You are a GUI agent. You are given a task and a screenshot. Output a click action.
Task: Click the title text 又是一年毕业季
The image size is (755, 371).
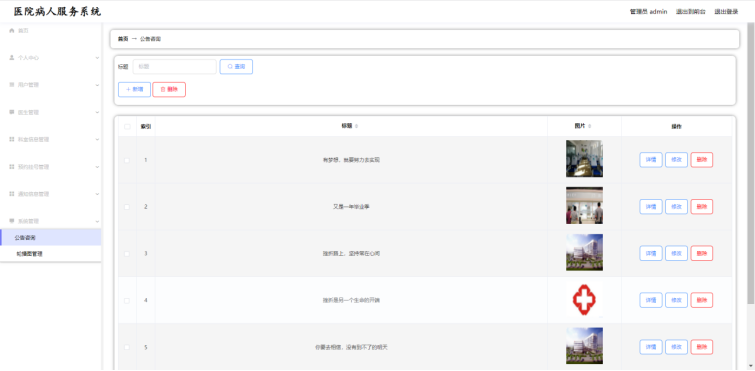click(351, 207)
